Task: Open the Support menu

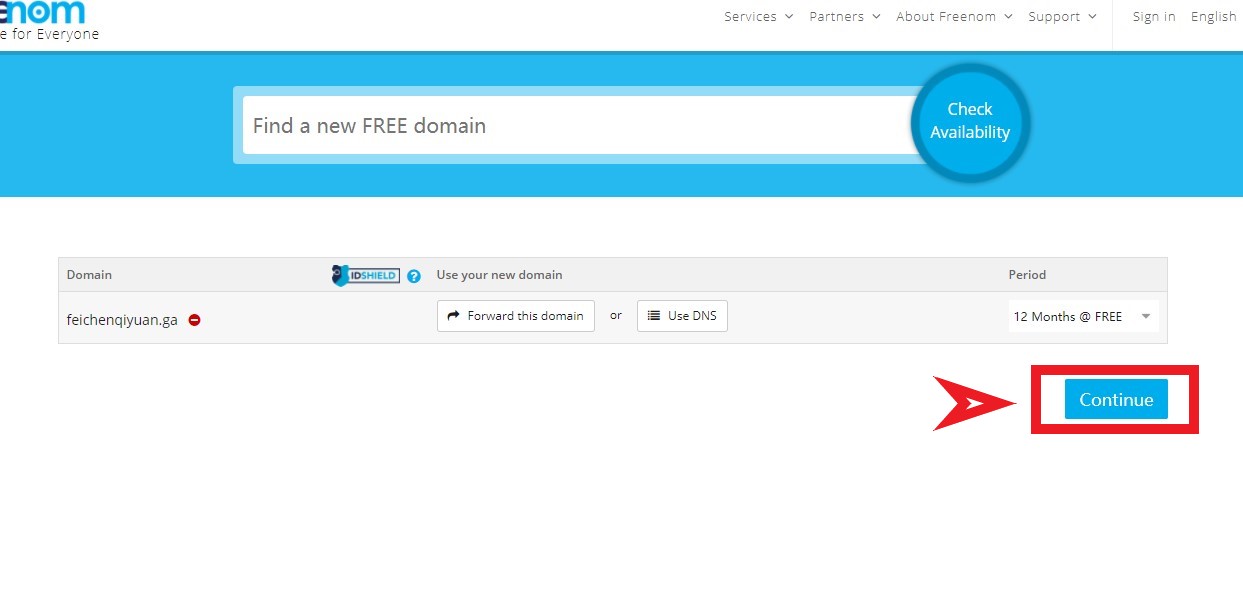Action: click(x=1062, y=16)
